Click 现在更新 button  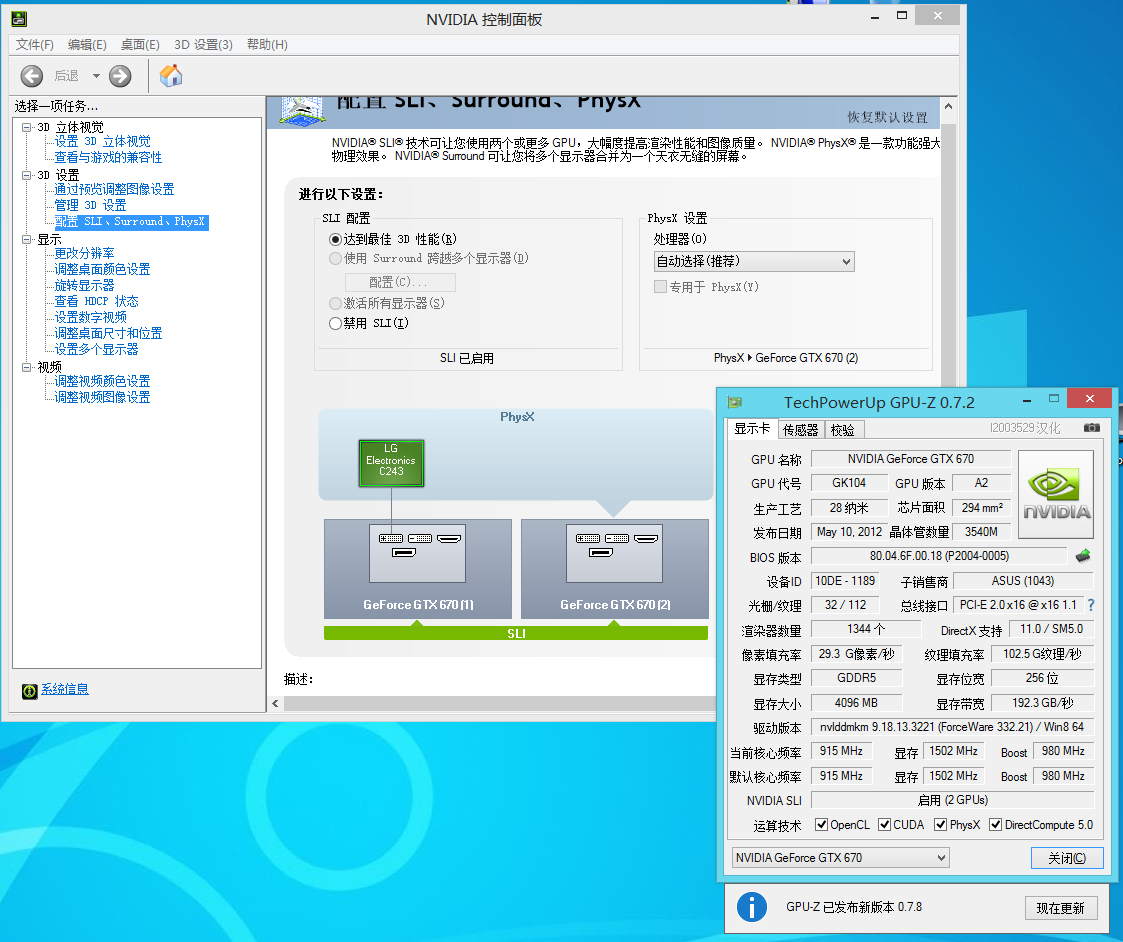pyautogui.click(x=1061, y=908)
